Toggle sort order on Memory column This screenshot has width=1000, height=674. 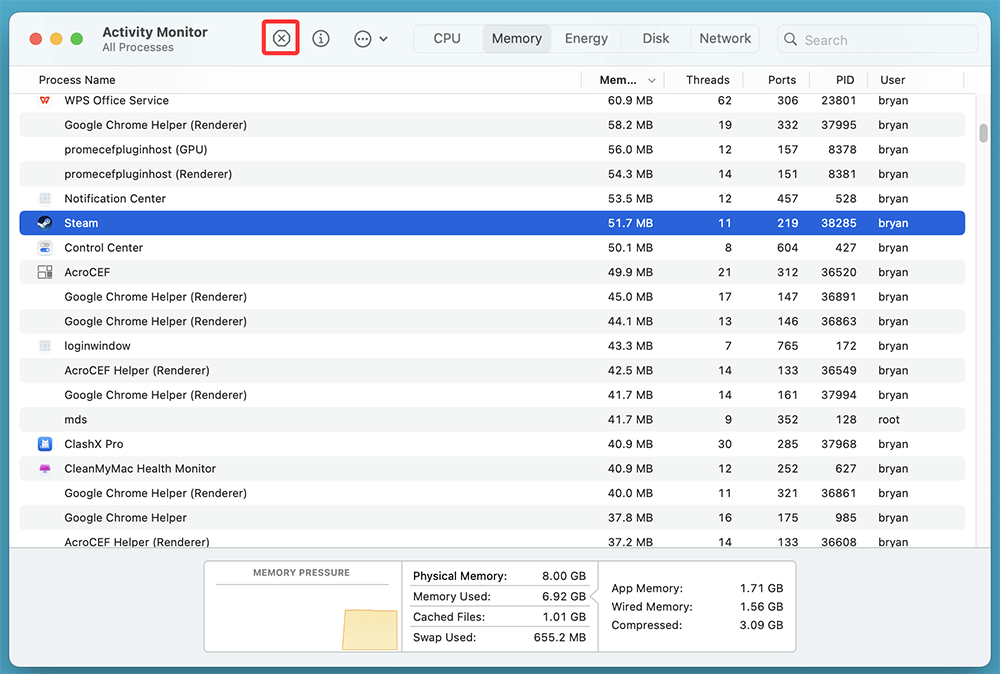(627, 80)
